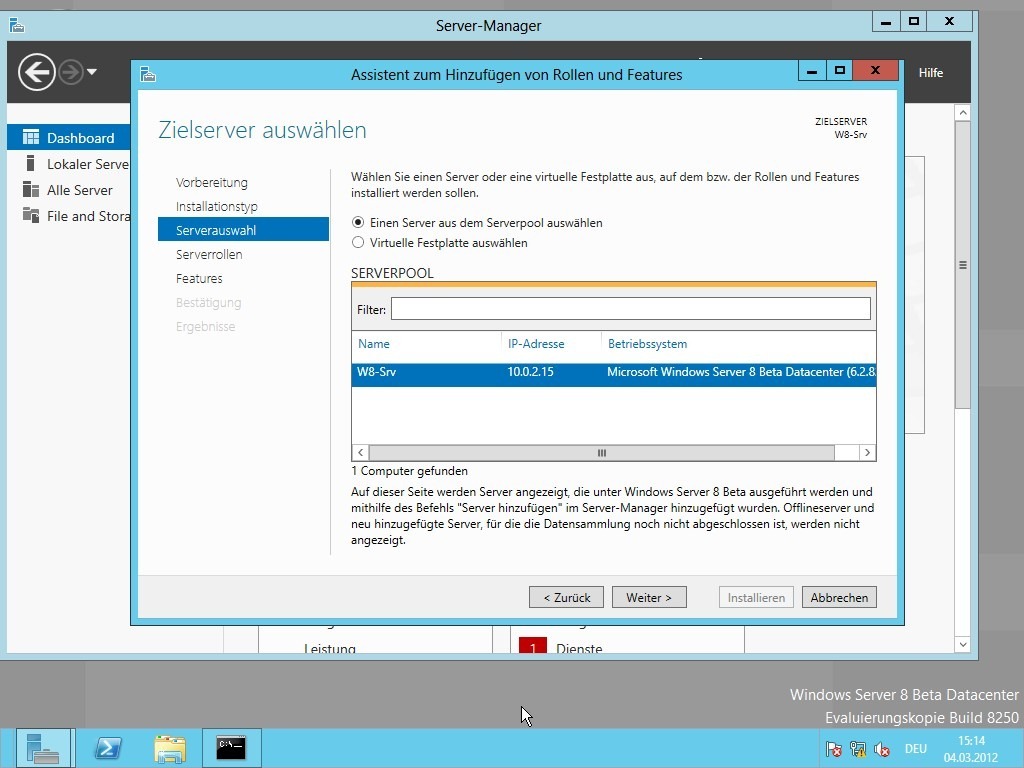Click the Abbrechen button
Viewport: 1024px width, 768px height.
point(839,597)
